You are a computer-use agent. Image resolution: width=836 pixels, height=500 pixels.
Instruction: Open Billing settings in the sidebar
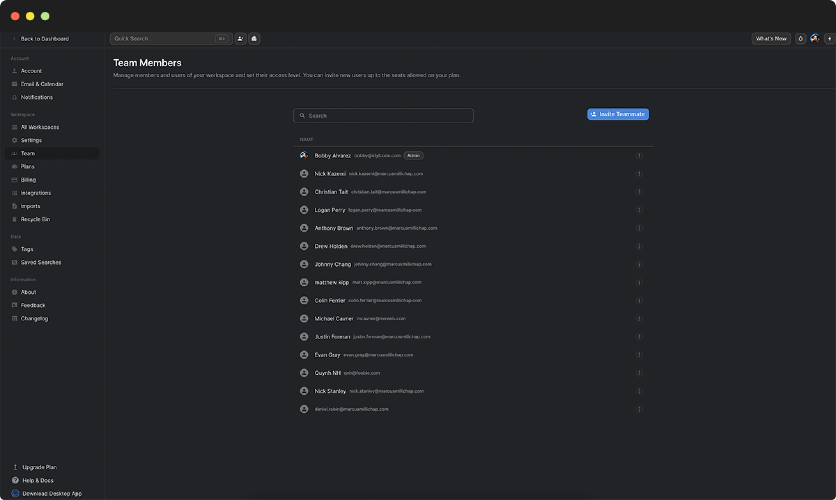click(28, 180)
